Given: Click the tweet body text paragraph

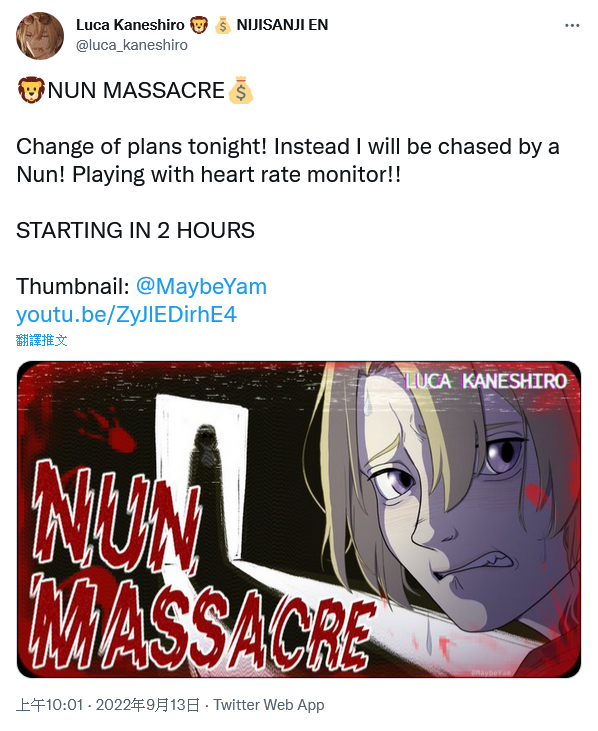Looking at the screenshot, I should [x=288, y=160].
